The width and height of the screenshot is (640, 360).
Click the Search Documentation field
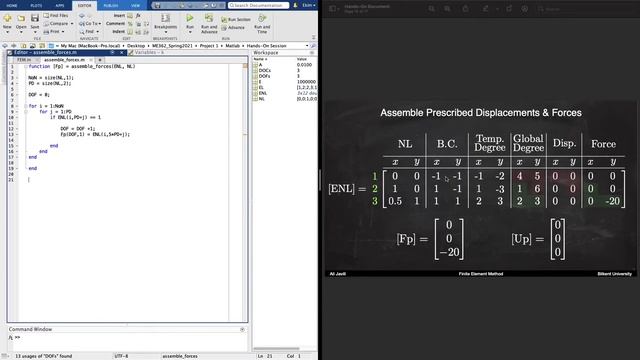258,5
